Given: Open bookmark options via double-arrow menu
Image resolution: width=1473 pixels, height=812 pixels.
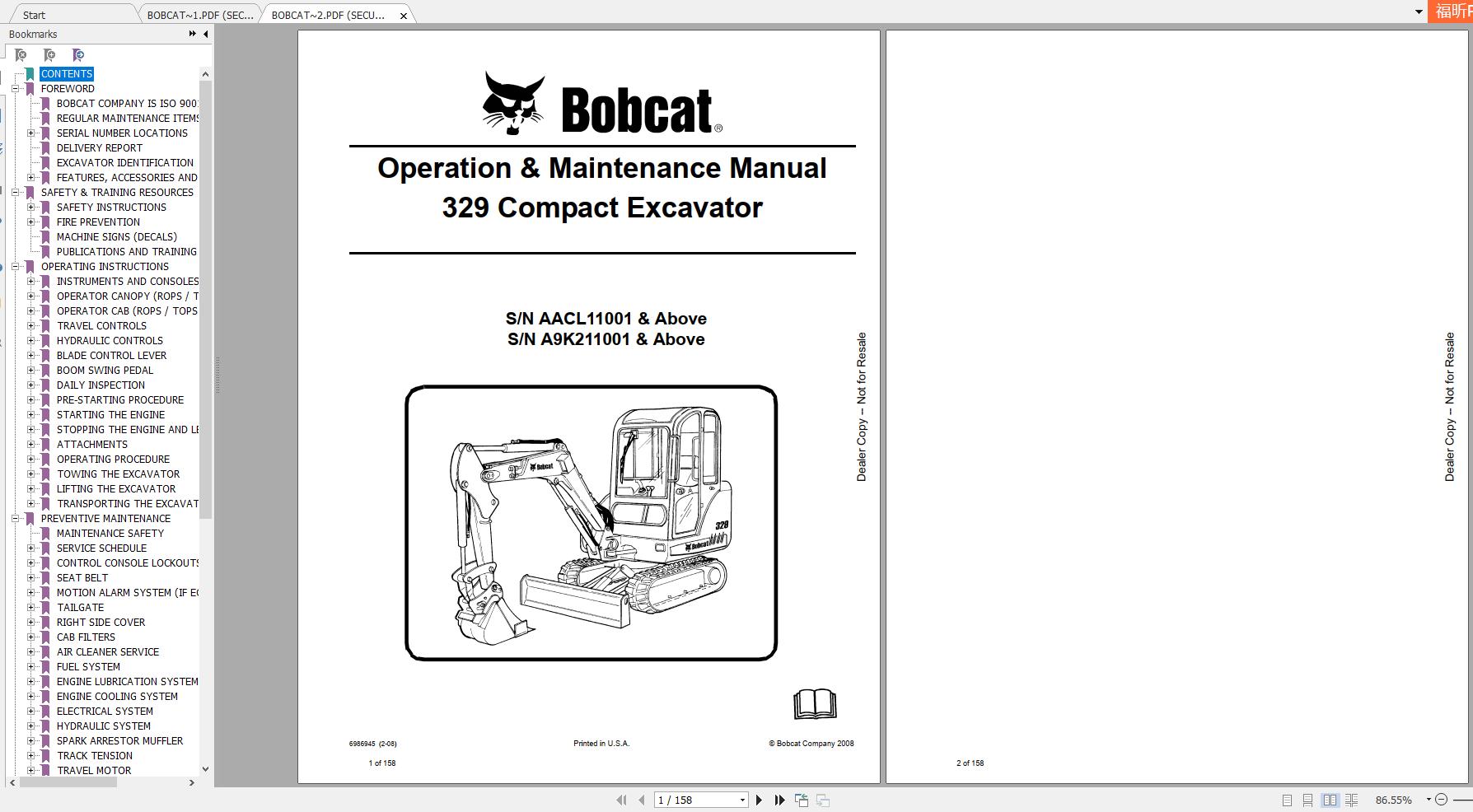Looking at the screenshot, I should (192, 34).
